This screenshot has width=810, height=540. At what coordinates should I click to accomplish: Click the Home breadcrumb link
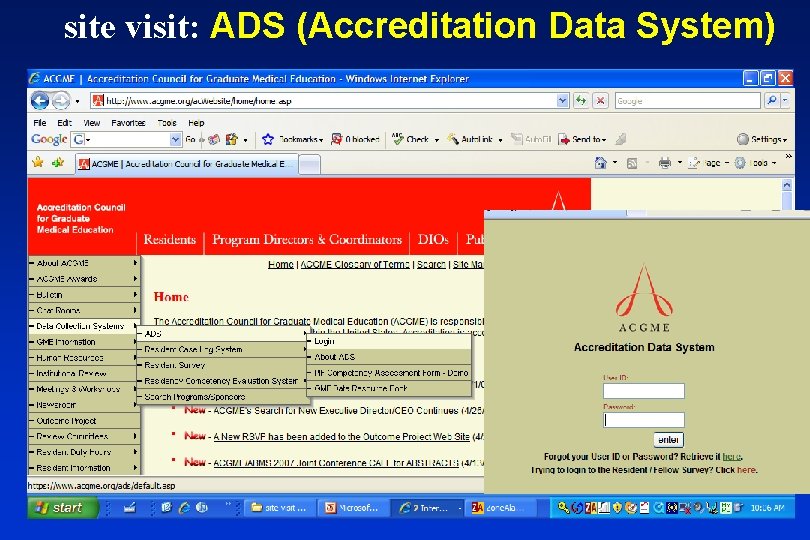point(281,264)
